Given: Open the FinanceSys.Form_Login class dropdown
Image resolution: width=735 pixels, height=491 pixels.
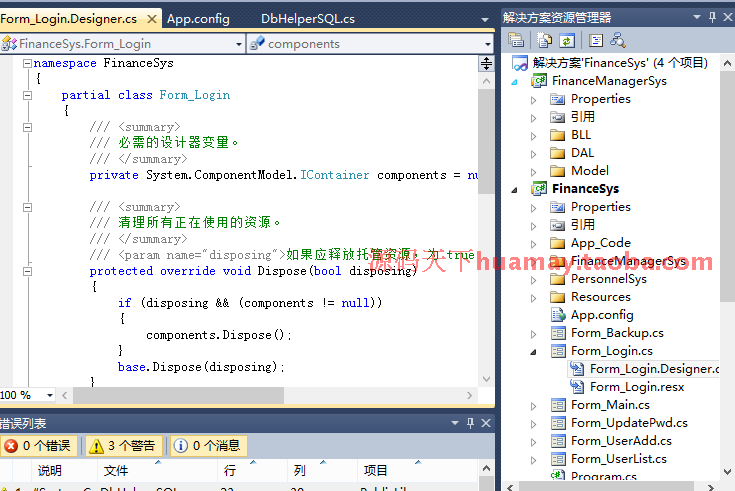Looking at the screenshot, I should point(239,44).
